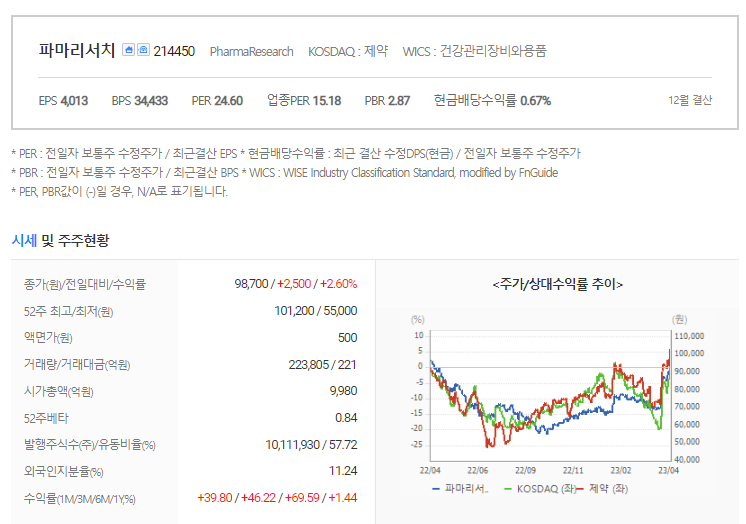Click the 101,200 / 55,000 value
This screenshot has width=746, height=524.
[315, 311]
